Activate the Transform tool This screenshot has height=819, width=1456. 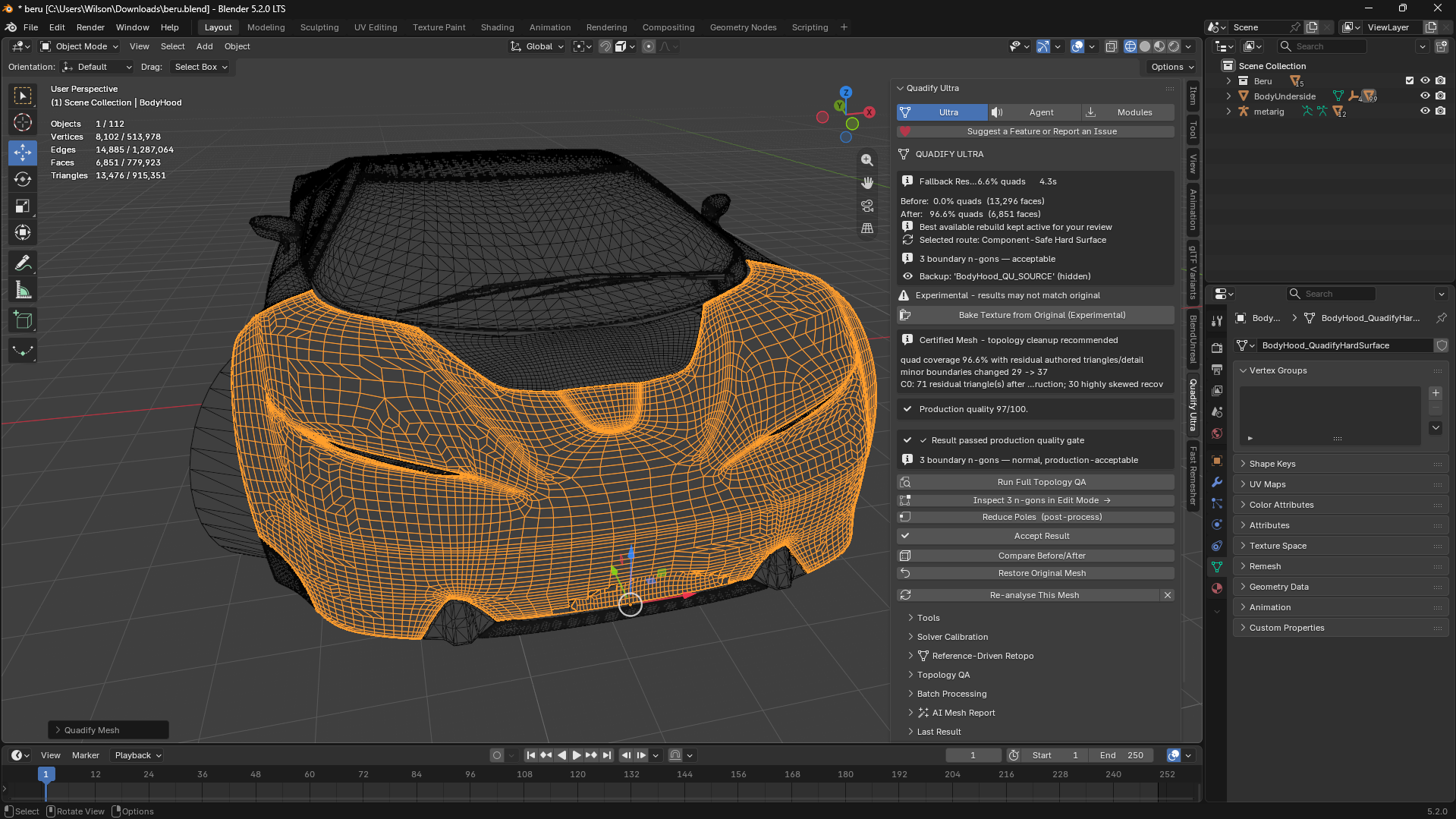click(23, 232)
